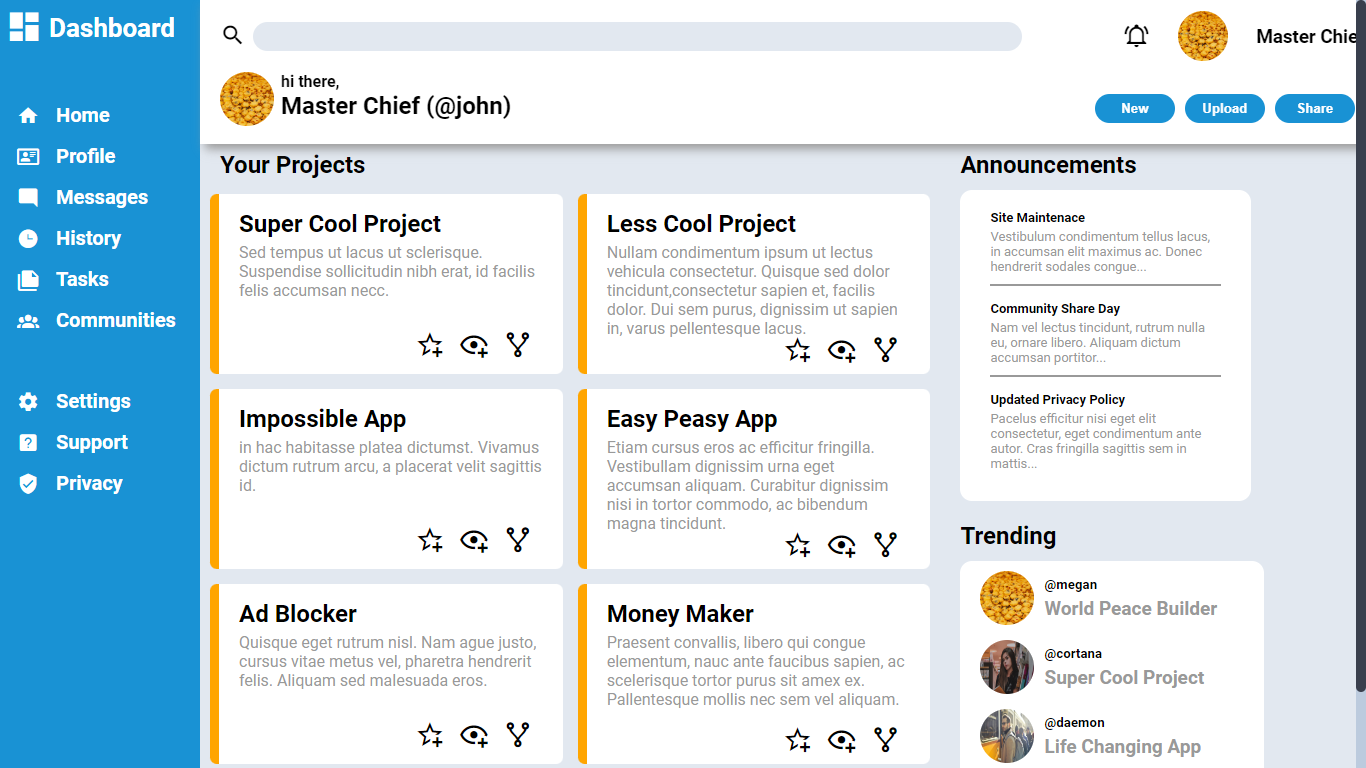Go to Settings in the sidebar
Screen dimensions: 1366x768
[x=93, y=401]
